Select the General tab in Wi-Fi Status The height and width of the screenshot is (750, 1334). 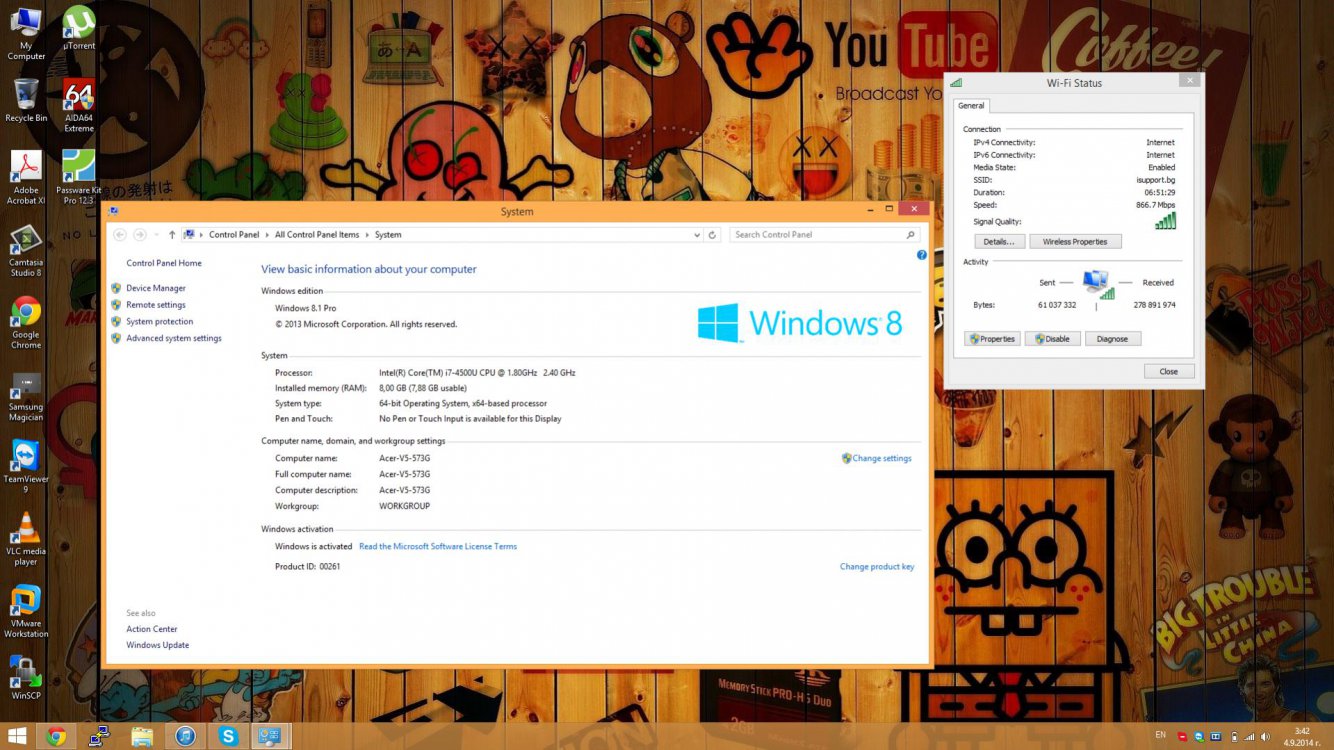point(971,106)
